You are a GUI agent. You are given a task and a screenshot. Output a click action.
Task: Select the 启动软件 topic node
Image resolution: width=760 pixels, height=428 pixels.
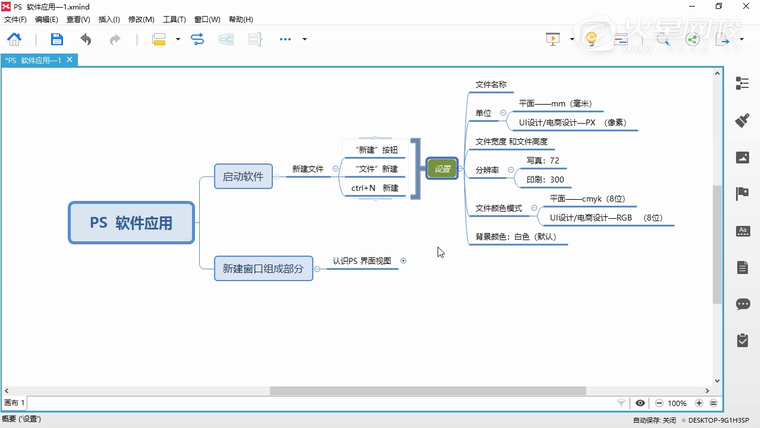pos(243,177)
